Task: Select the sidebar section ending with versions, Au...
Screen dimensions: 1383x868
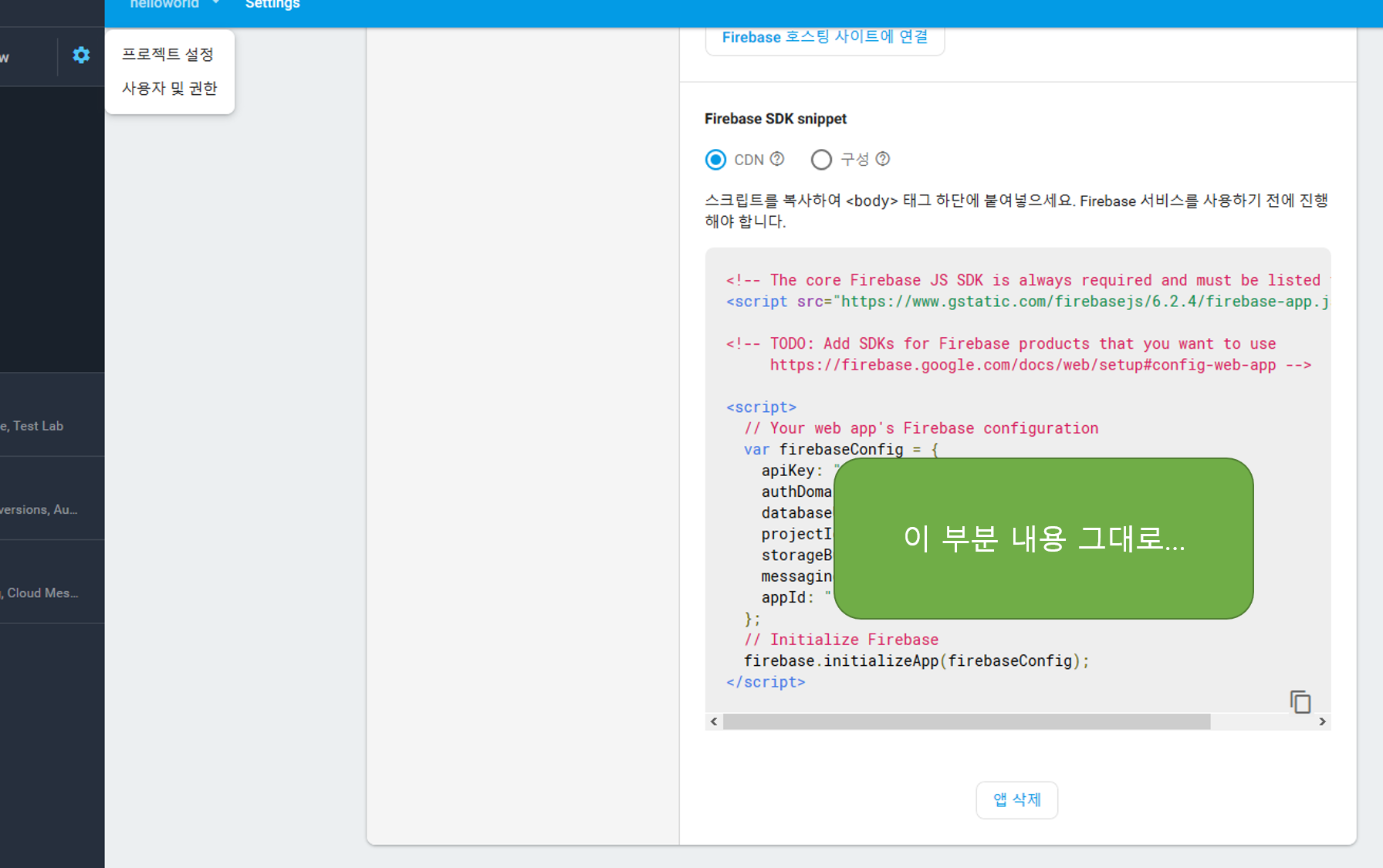Action: pos(52,498)
